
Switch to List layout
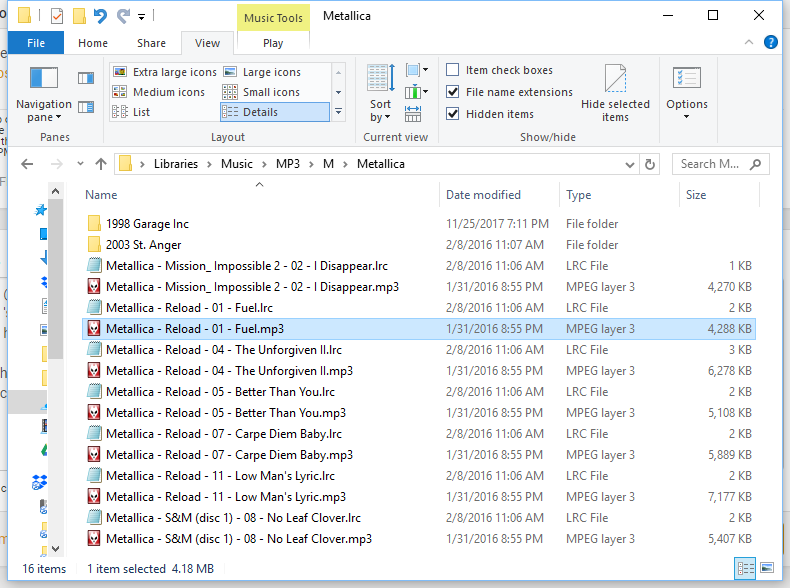pos(131,112)
